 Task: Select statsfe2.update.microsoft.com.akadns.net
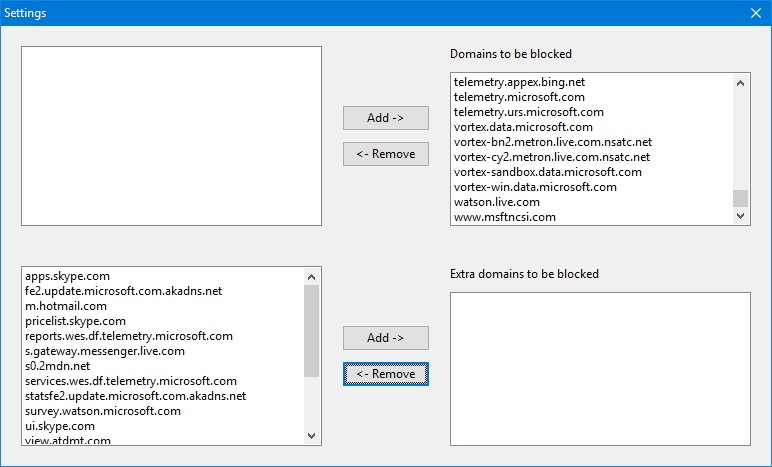pyautogui.click(x=135, y=396)
